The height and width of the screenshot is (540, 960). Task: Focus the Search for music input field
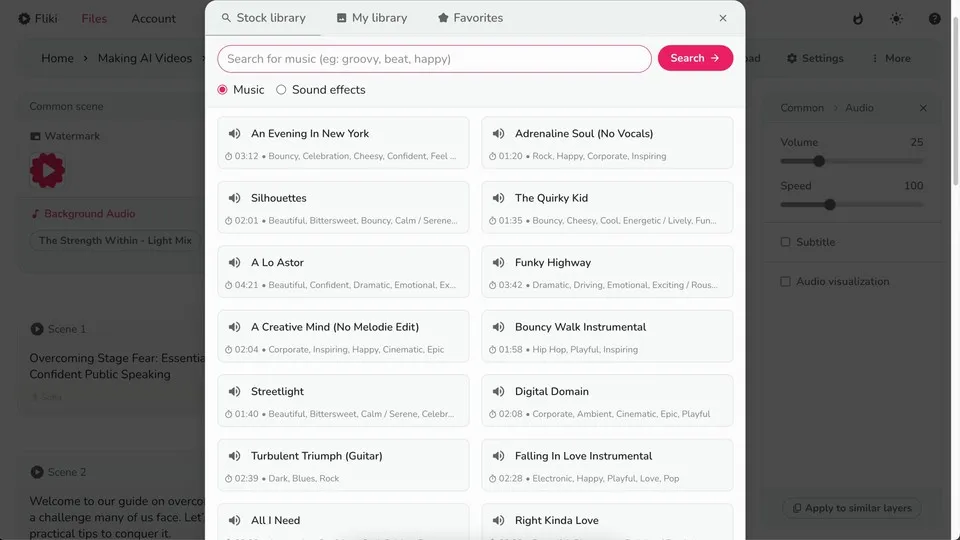point(434,59)
